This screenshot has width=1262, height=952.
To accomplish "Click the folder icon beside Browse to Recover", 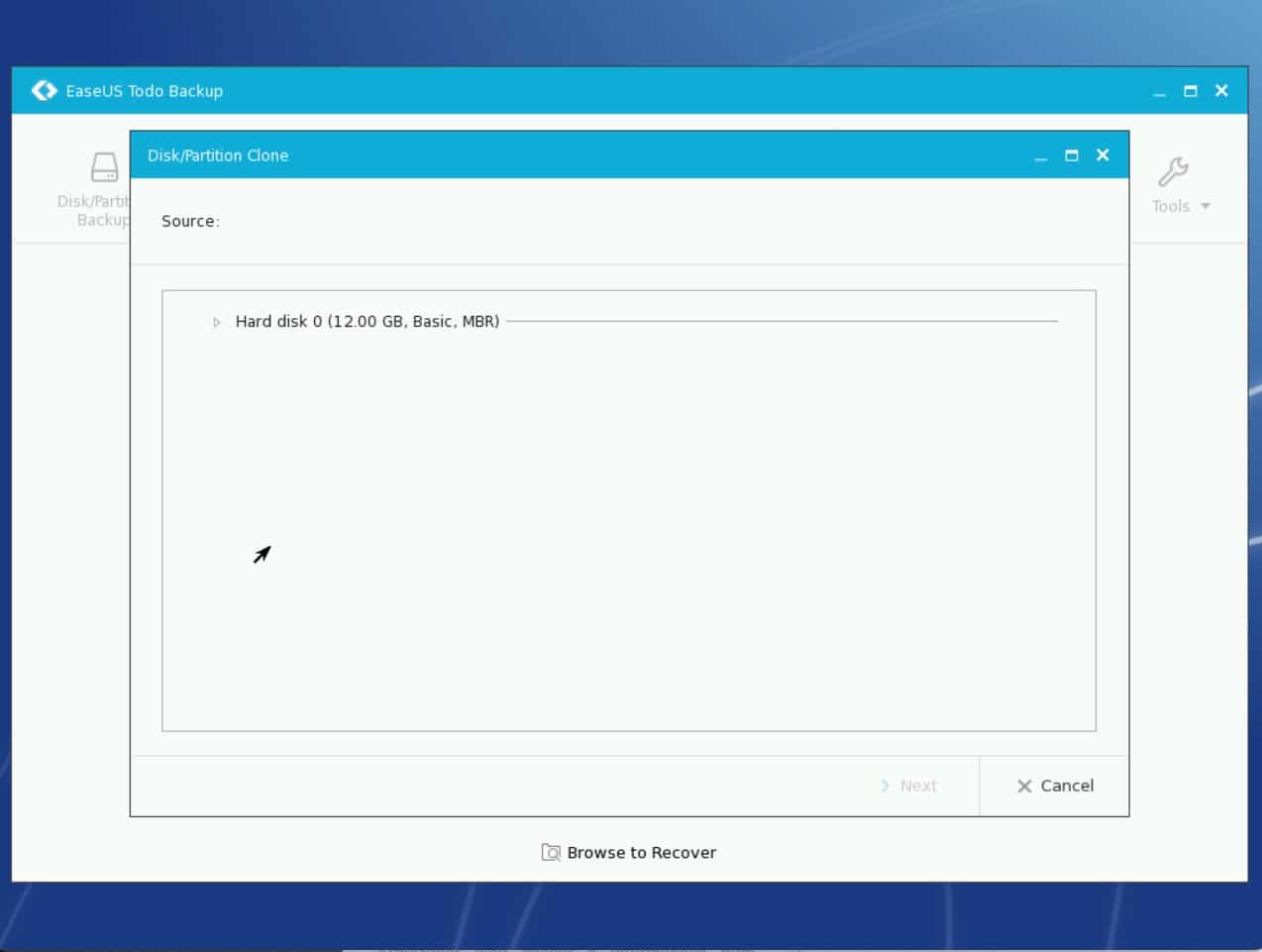I will [x=551, y=852].
